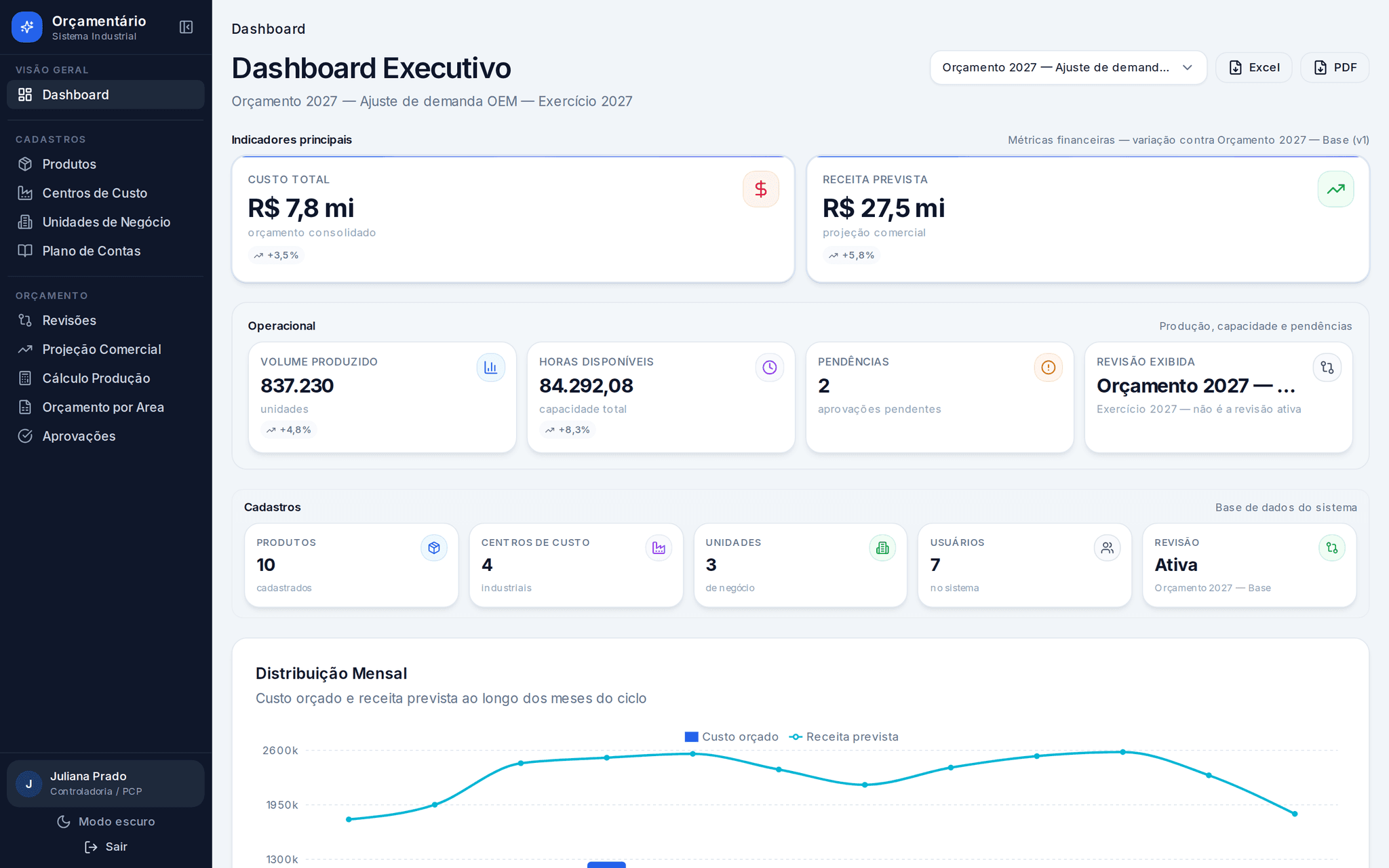The height and width of the screenshot is (868, 1389).
Task: Open the Orçamento 2027 revision dropdown
Action: [x=1068, y=67]
